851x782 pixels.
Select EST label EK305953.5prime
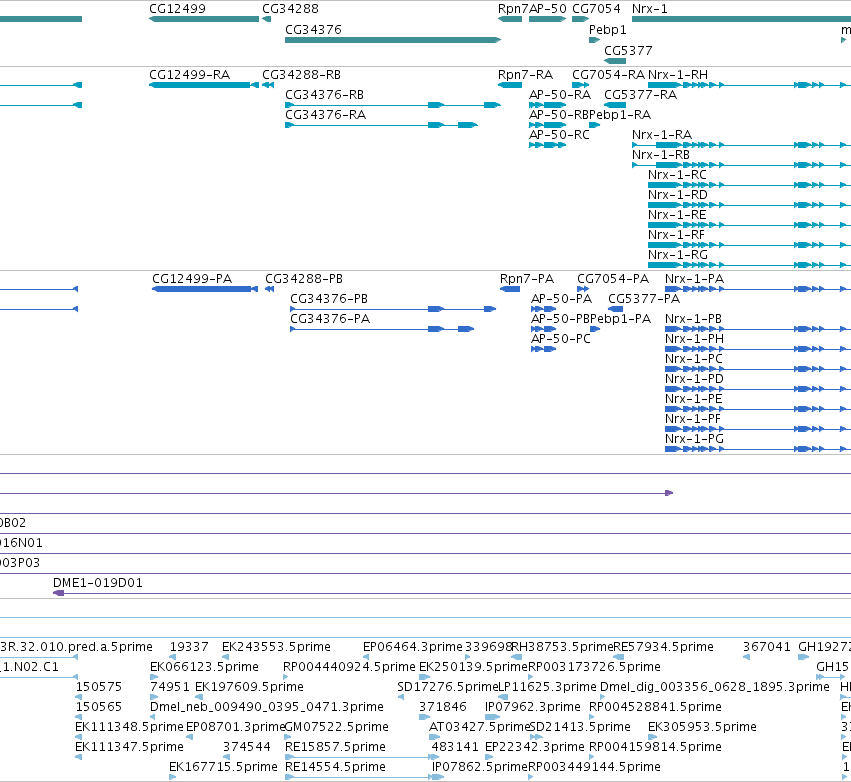click(x=702, y=727)
